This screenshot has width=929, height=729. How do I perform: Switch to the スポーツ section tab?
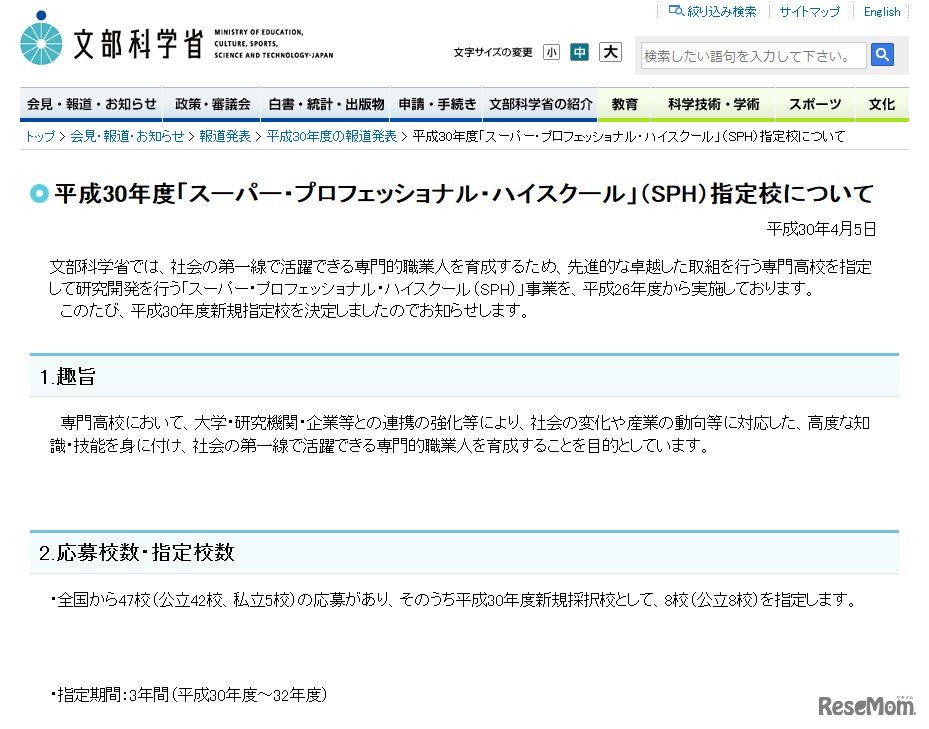coord(814,103)
